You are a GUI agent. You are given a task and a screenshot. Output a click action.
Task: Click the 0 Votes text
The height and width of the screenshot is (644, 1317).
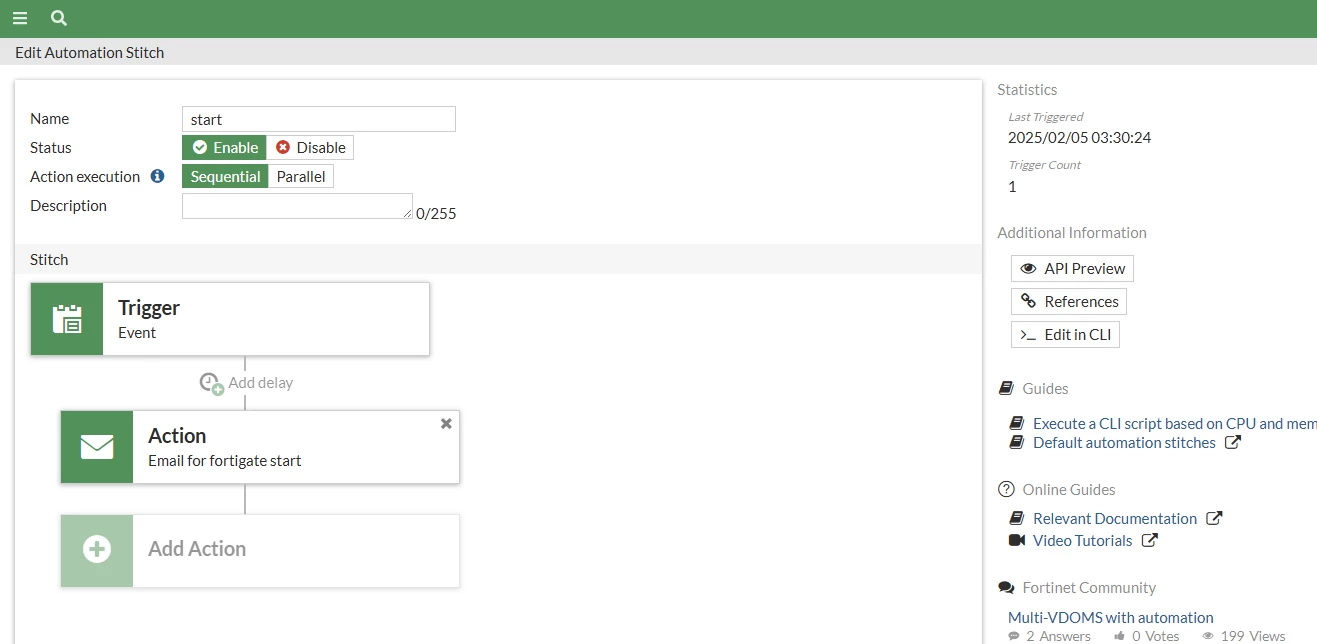pyautogui.click(x=1155, y=636)
